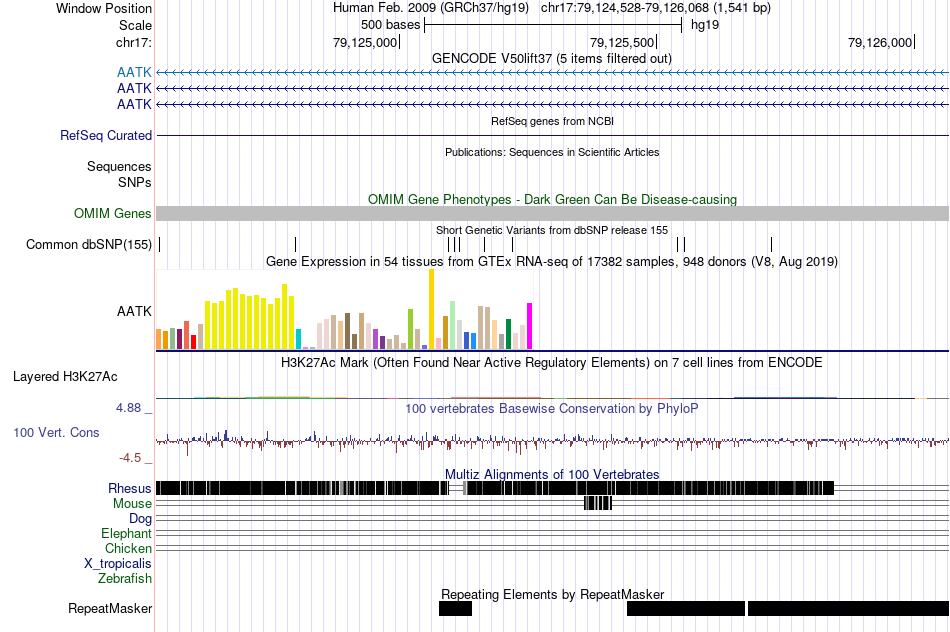Screen dimensions: 950x632
Task: Select the X_tropicalis alignment label
Action: click(x=118, y=564)
